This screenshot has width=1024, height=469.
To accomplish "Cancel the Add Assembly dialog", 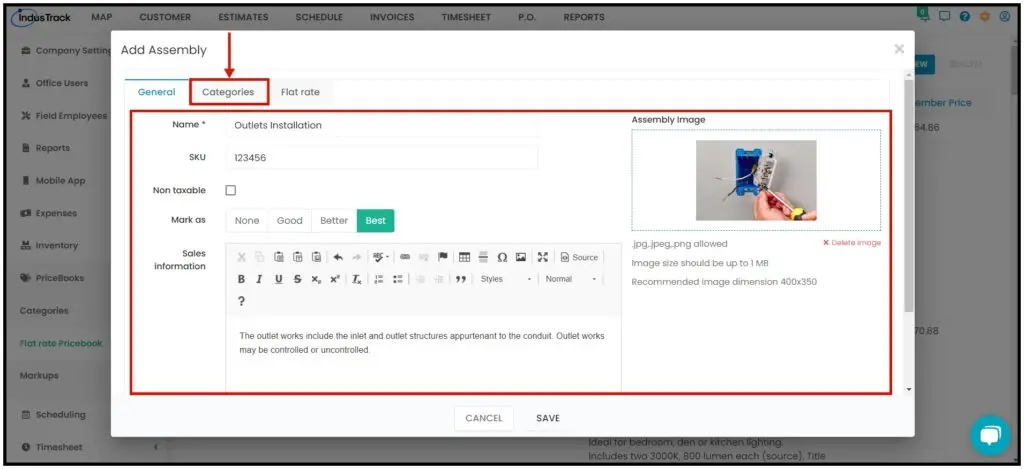I will tap(484, 418).
